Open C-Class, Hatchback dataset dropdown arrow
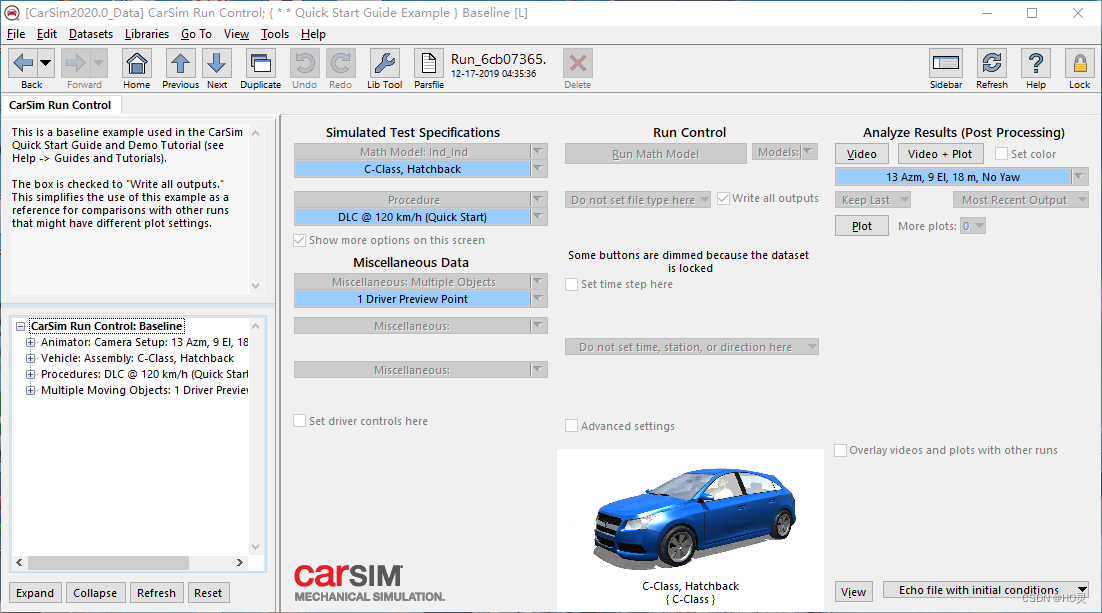1102x613 pixels. 538,169
